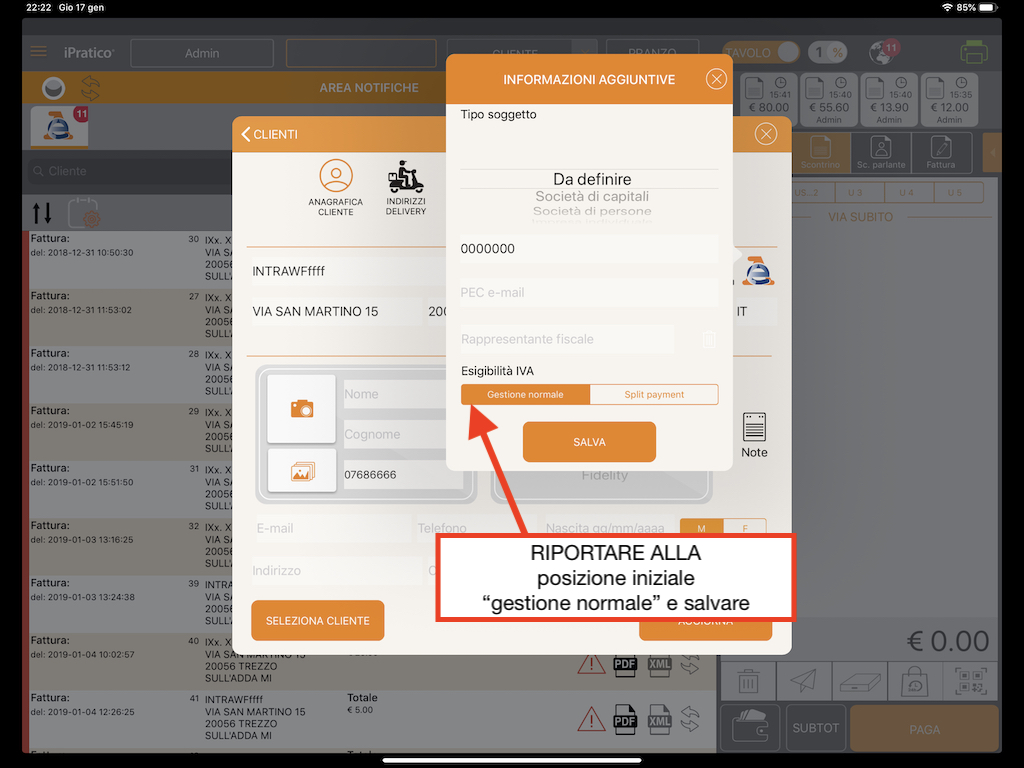Click SELEZIONA CLIENTE button
1024x768 pixels.
point(317,620)
